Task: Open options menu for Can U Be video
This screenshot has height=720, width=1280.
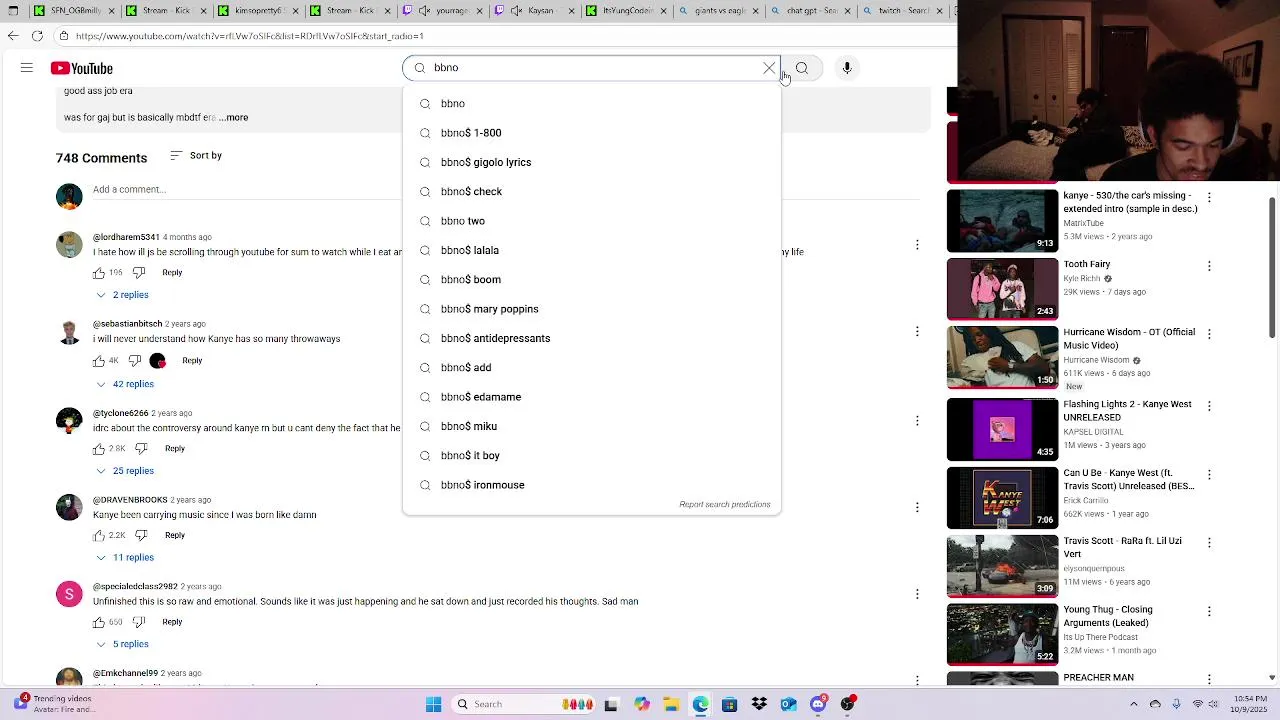Action: [1209, 474]
